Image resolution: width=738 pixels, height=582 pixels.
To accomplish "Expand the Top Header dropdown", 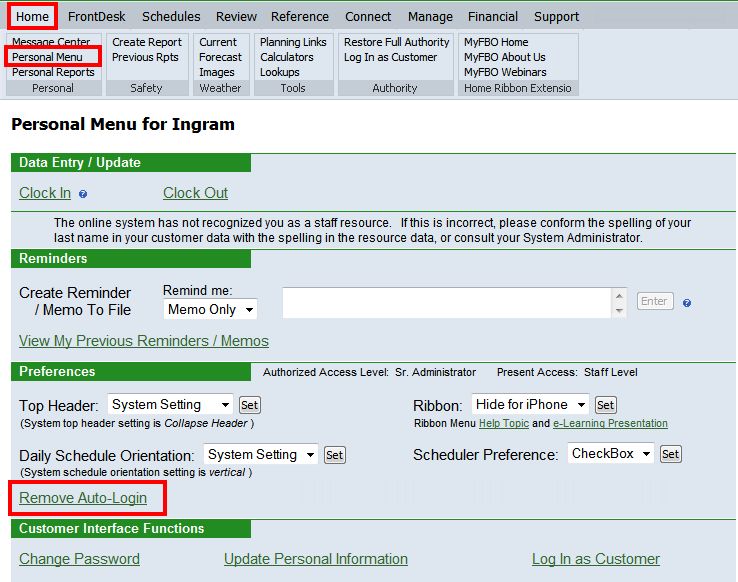I will (170, 405).
